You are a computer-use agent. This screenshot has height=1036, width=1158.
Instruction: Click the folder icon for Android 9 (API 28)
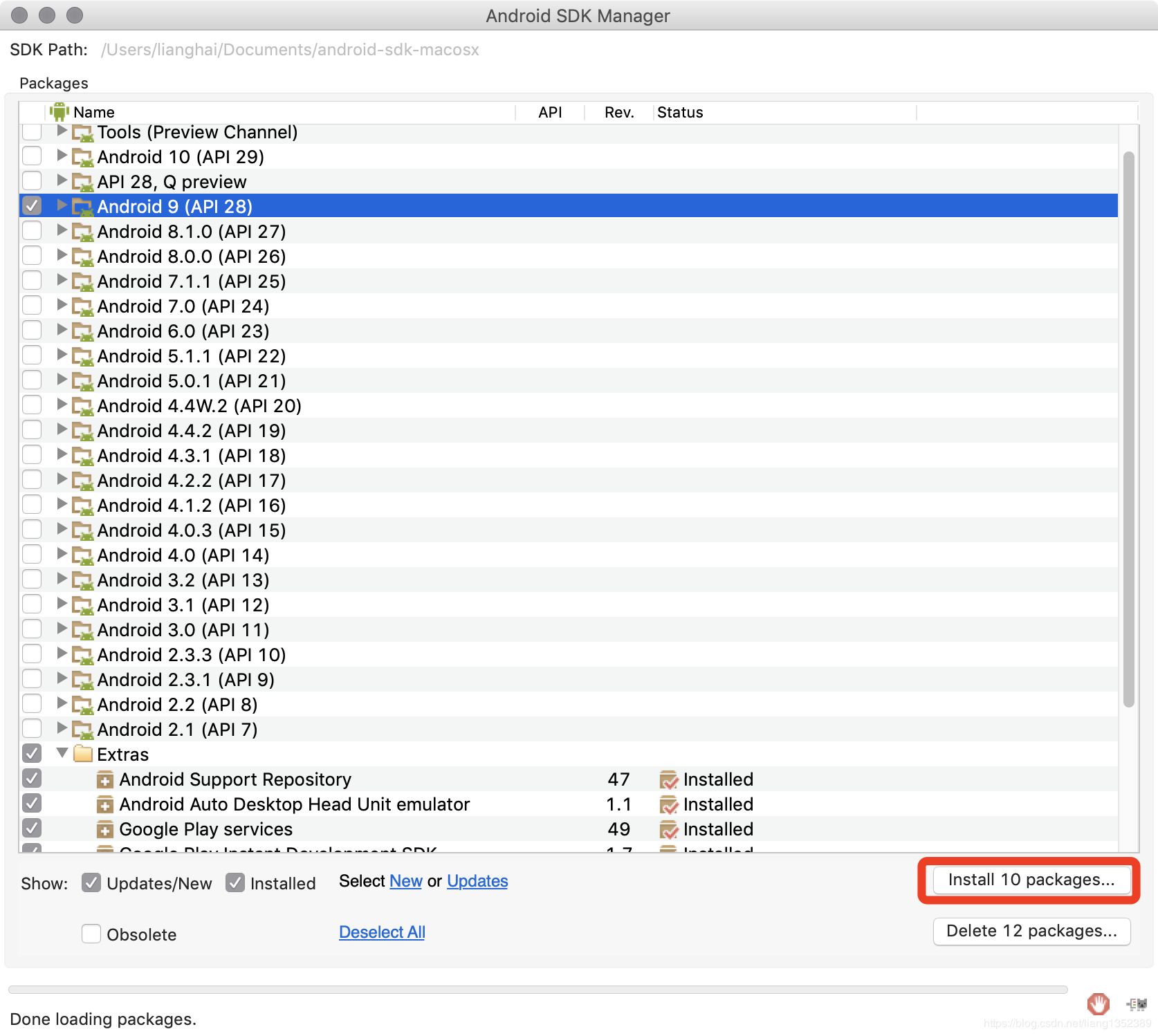click(x=83, y=207)
